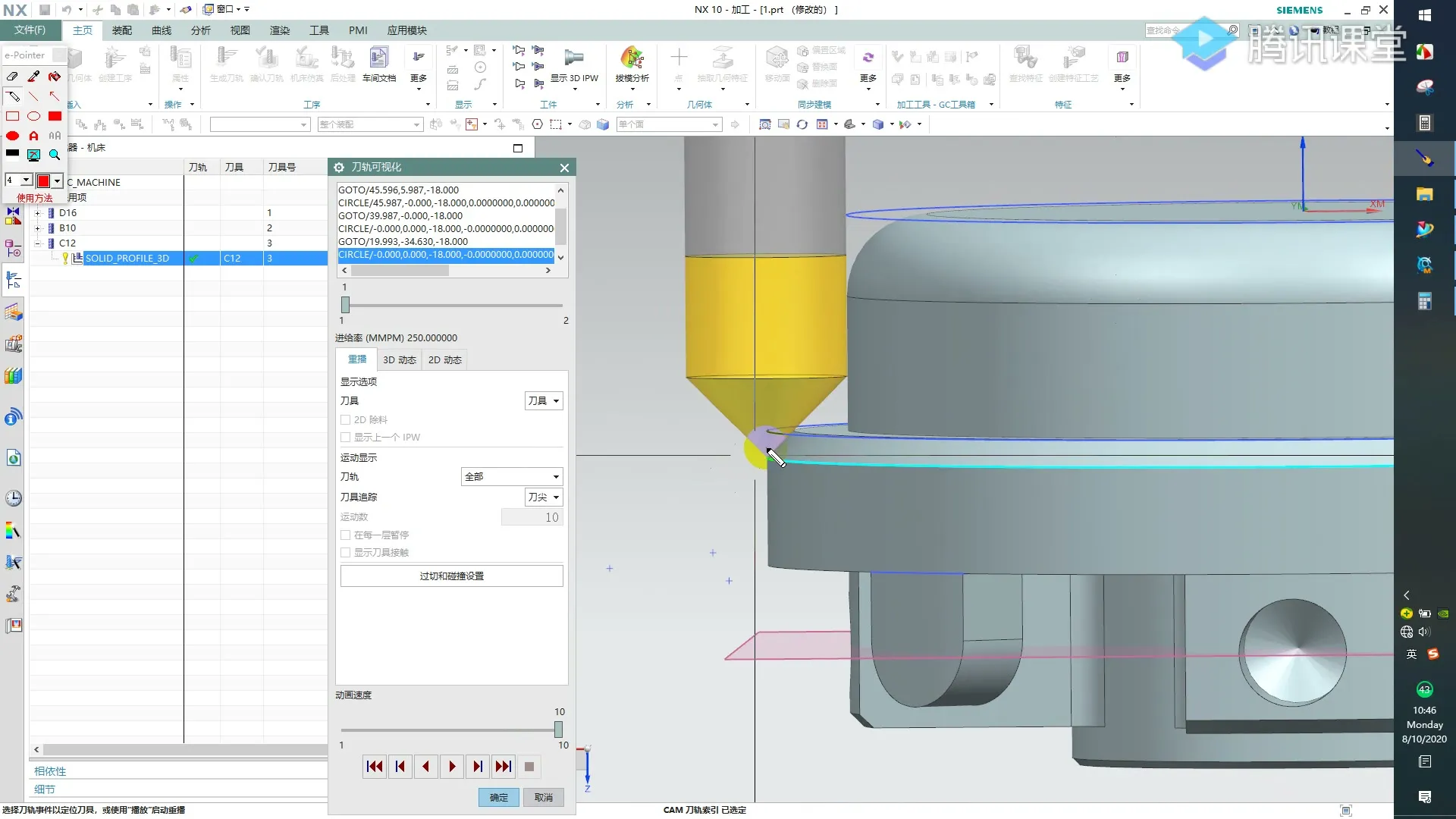Switch to the 3D 动态 tab
This screenshot has height=819, width=1456.
[x=399, y=359]
